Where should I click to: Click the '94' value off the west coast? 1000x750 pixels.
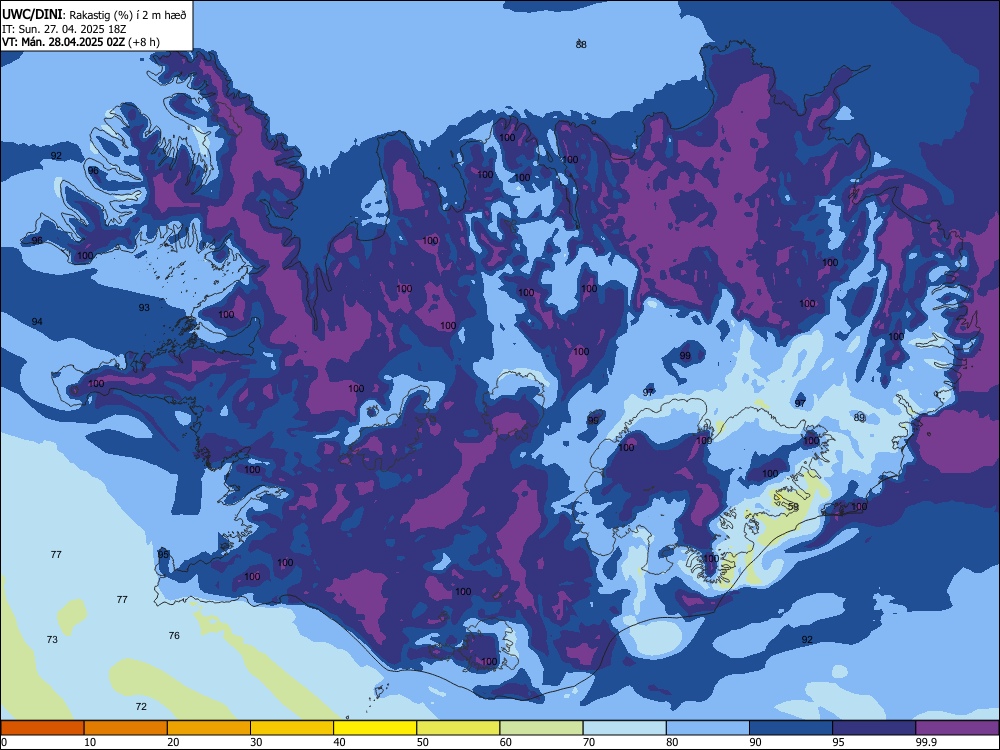tap(37, 321)
